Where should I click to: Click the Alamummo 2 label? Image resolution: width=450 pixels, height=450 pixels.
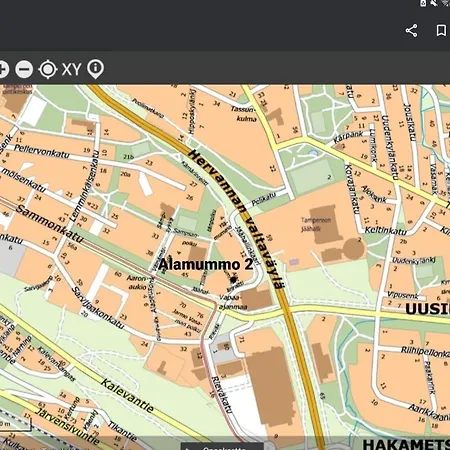pos(205,264)
